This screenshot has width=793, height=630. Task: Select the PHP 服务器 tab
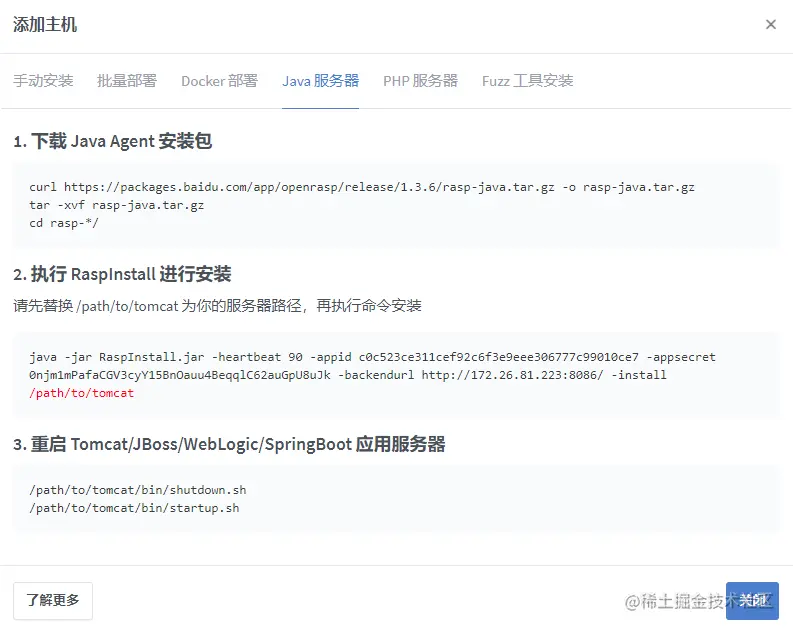click(x=420, y=81)
